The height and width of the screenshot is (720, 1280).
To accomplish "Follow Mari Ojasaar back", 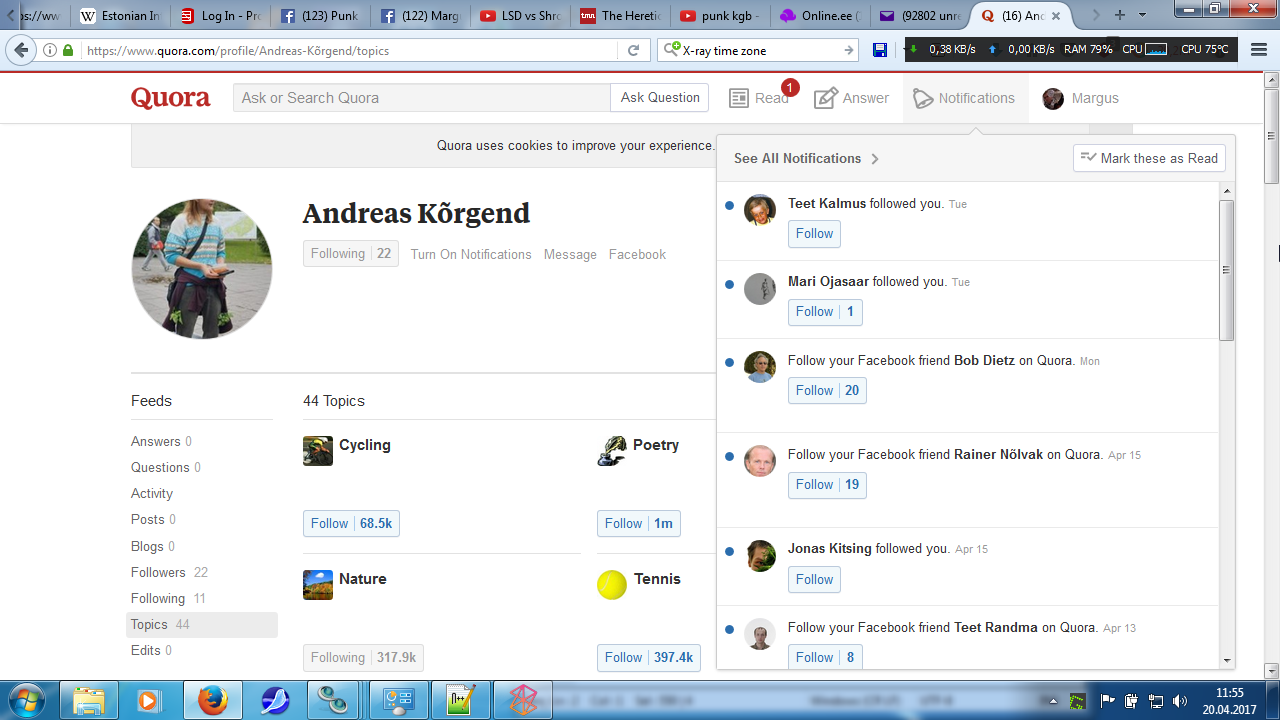I will 825,312.
